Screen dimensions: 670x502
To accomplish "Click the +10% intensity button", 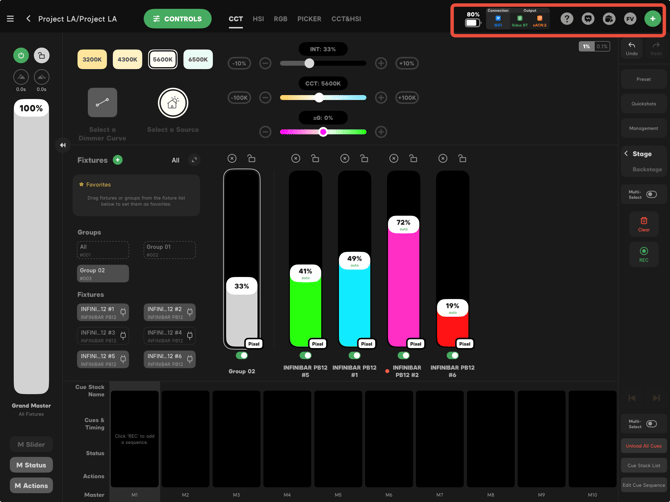I will pyautogui.click(x=406, y=63).
